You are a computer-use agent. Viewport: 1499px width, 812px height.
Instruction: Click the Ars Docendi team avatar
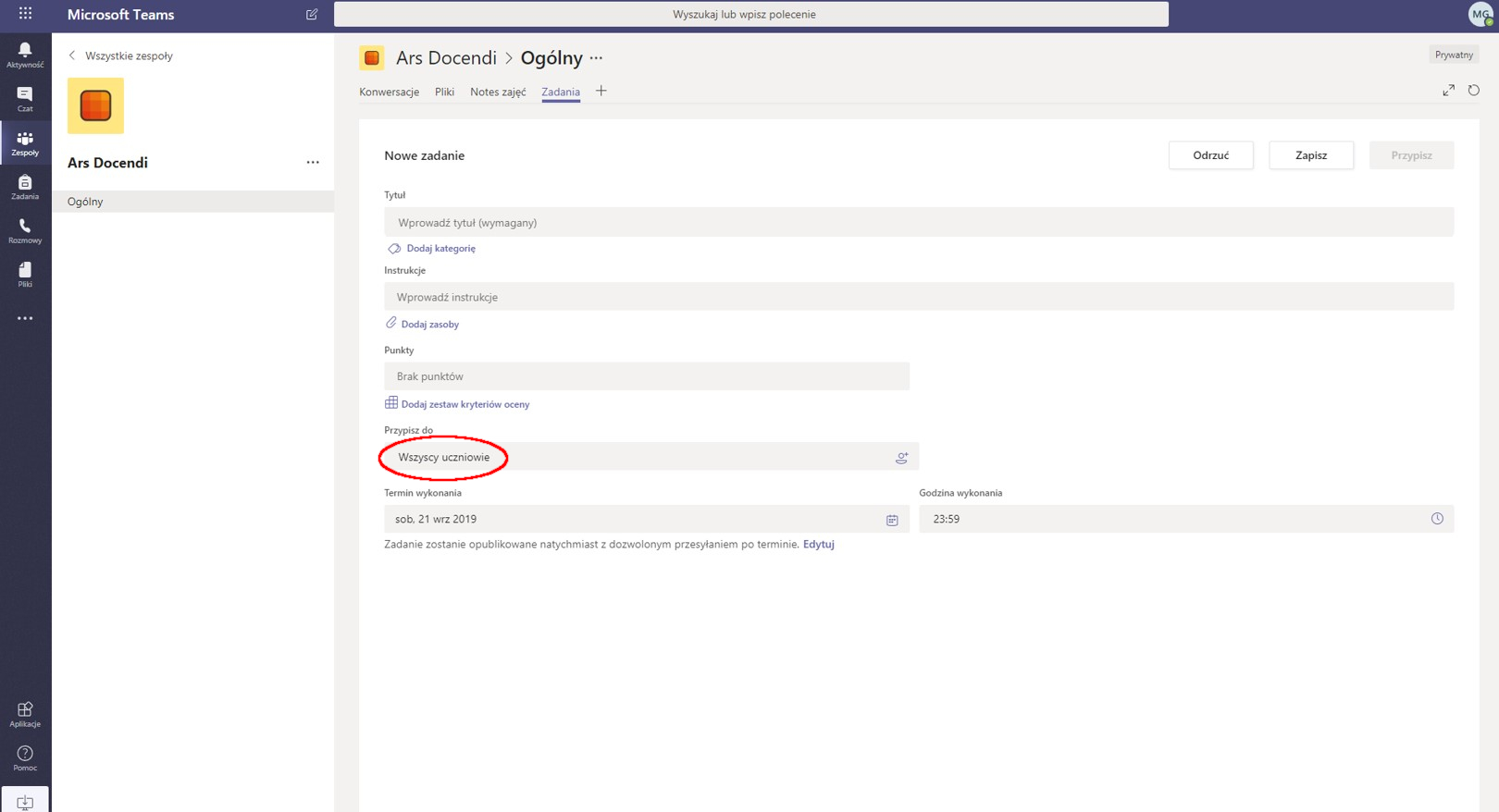click(x=95, y=105)
